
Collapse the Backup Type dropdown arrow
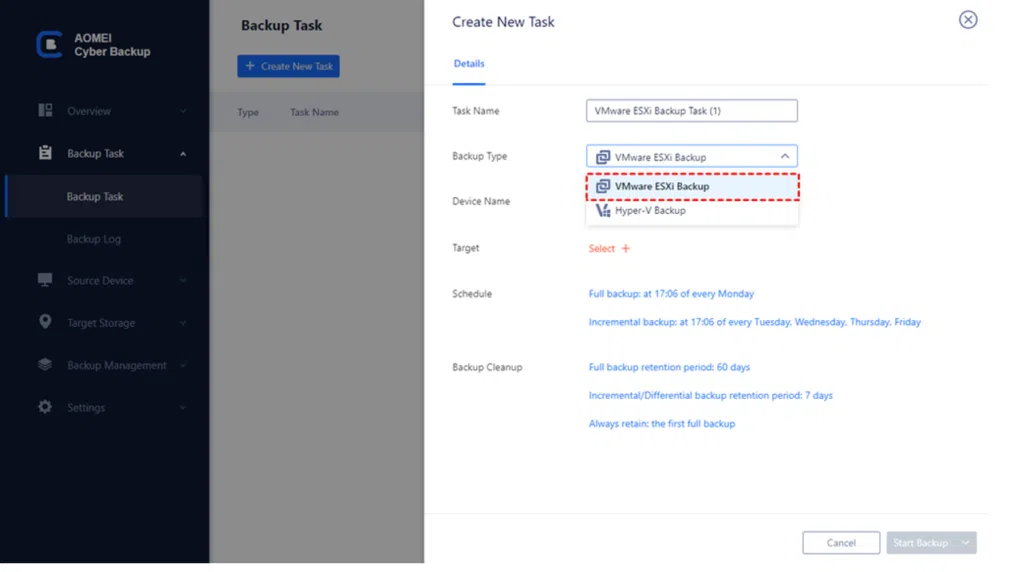[785, 156]
